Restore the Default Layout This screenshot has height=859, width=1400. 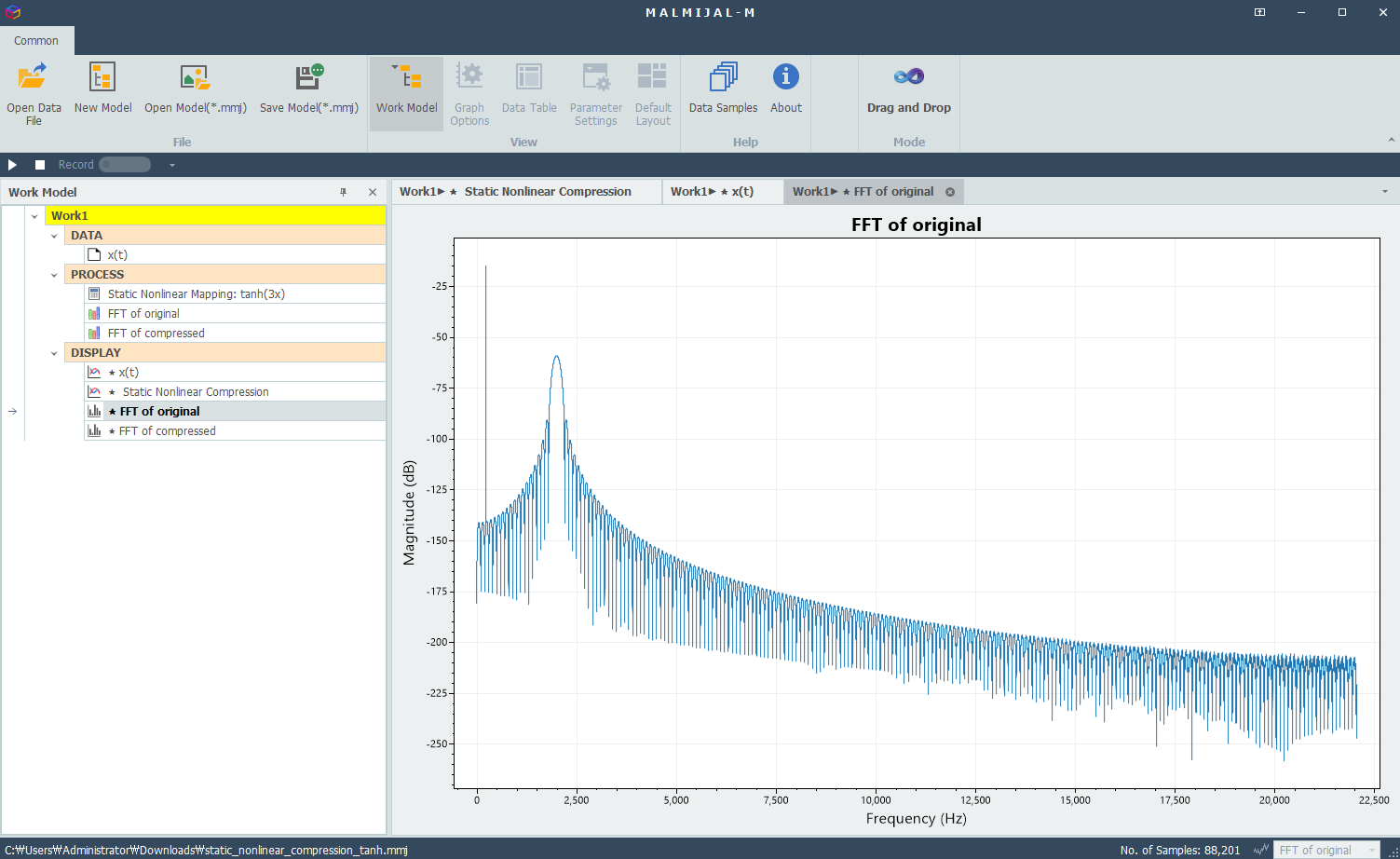pyautogui.click(x=653, y=94)
